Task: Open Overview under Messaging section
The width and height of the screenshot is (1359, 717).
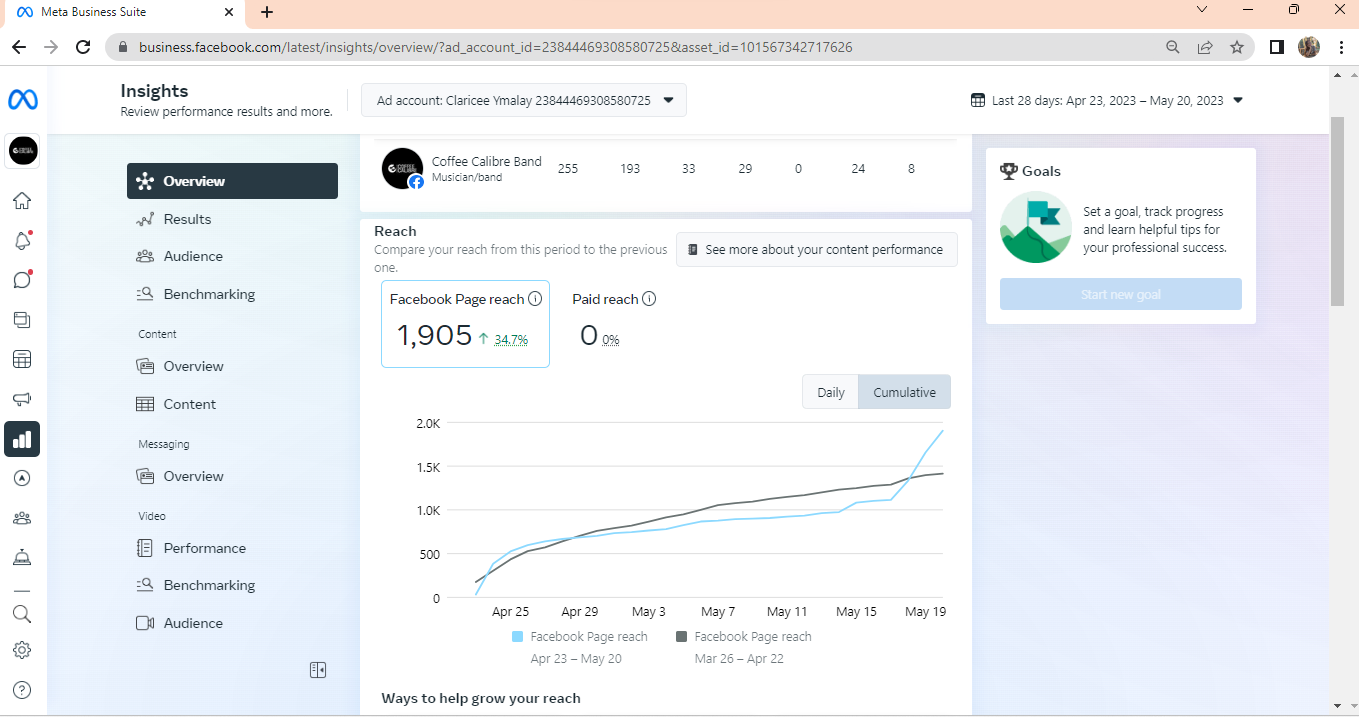Action: (x=232, y=476)
